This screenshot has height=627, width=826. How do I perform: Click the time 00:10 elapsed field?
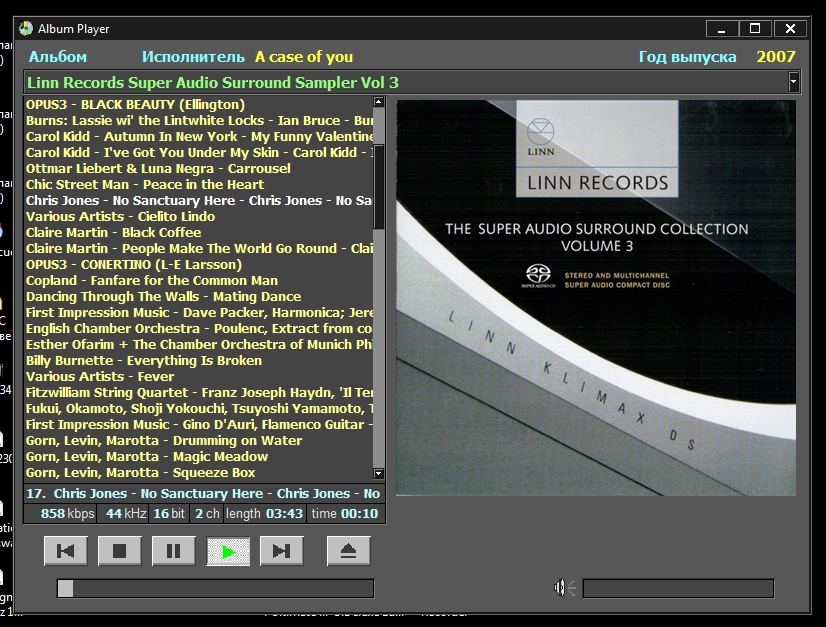click(x=346, y=514)
